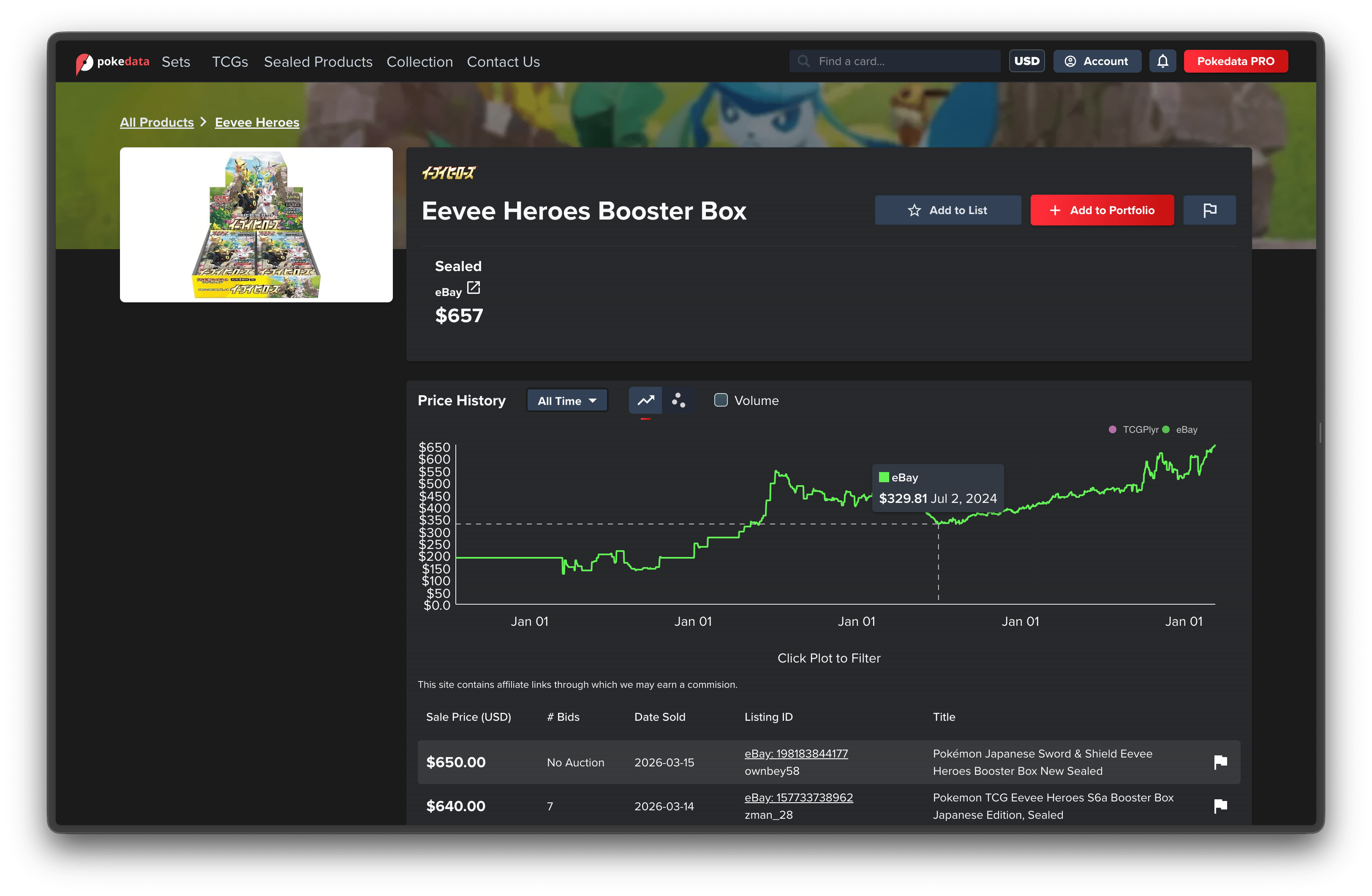Switch to scatter plot view

(x=678, y=400)
